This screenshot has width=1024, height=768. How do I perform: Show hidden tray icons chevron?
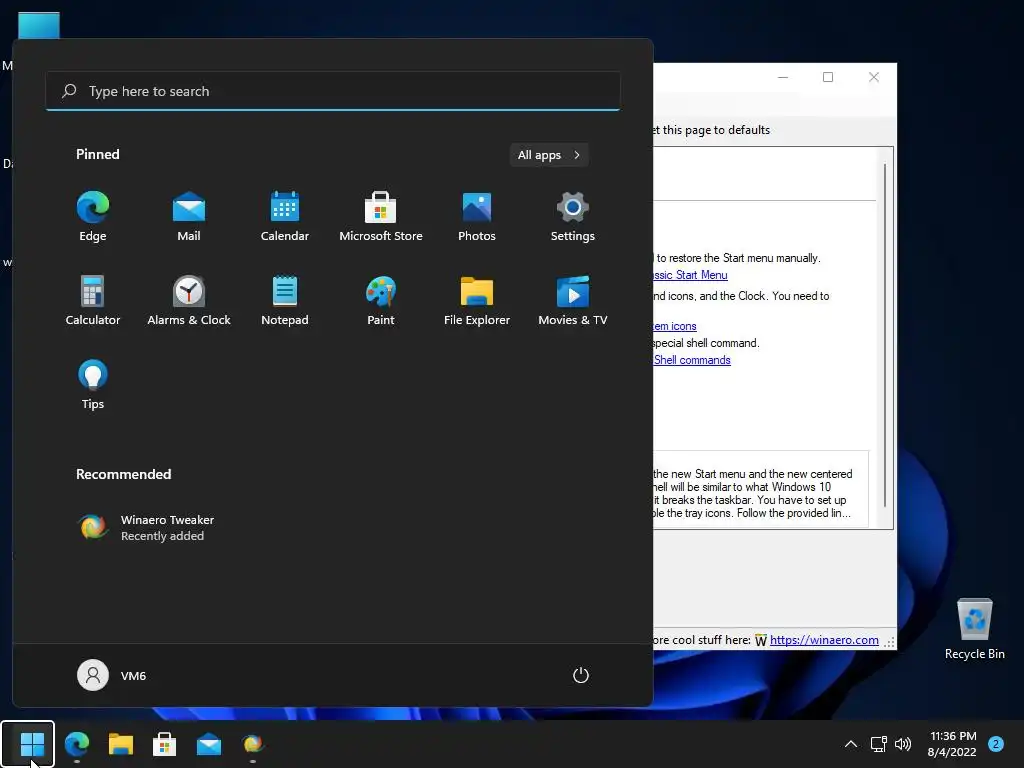[851, 744]
